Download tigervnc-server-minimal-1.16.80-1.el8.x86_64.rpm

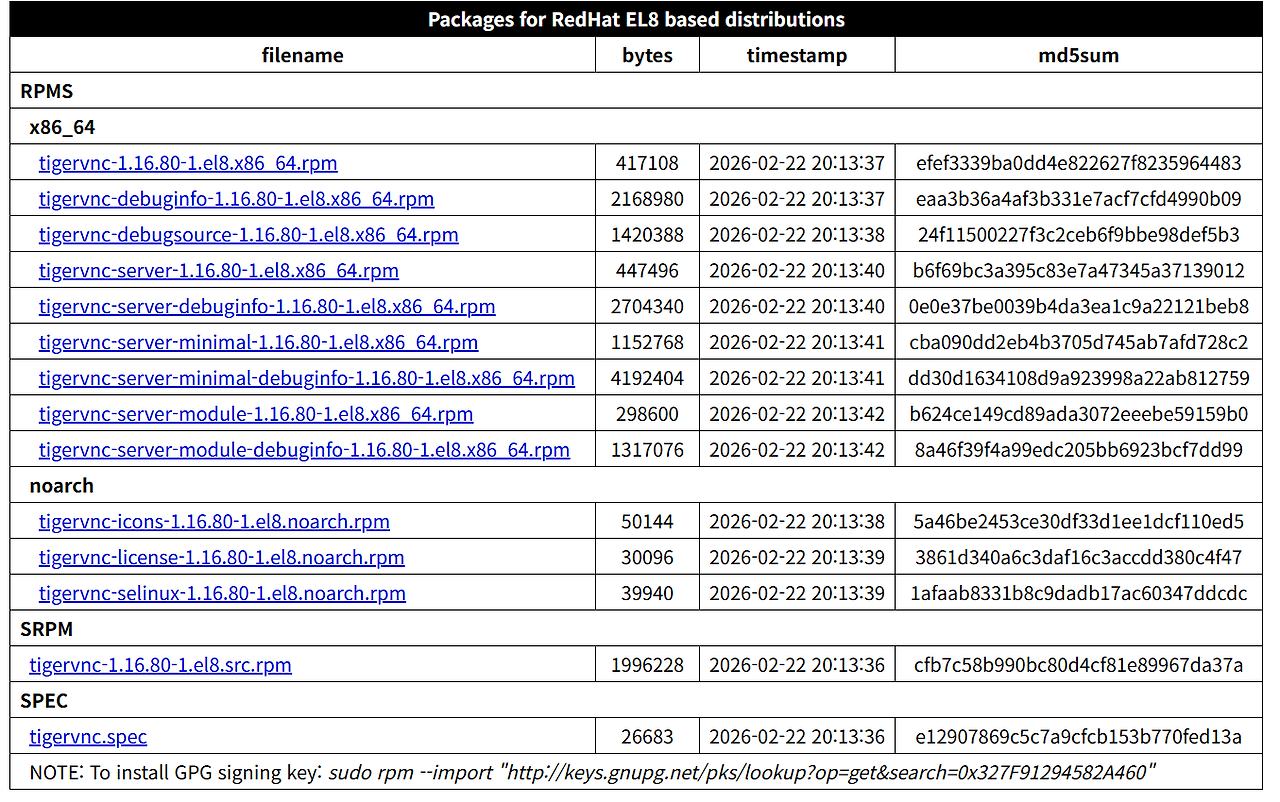[x=259, y=343]
